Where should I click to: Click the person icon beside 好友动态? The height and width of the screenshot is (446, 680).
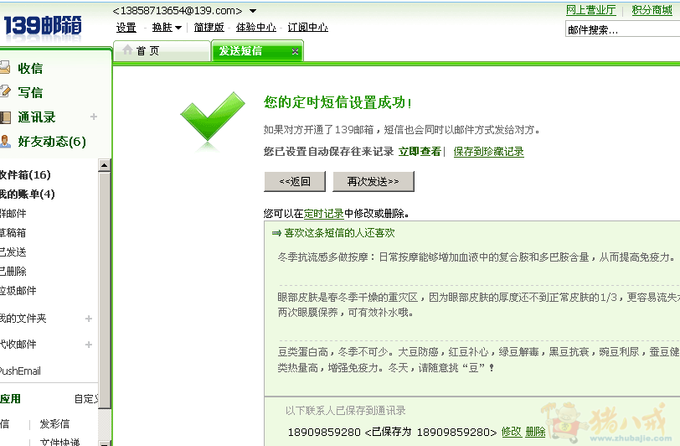(x=5, y=141)
